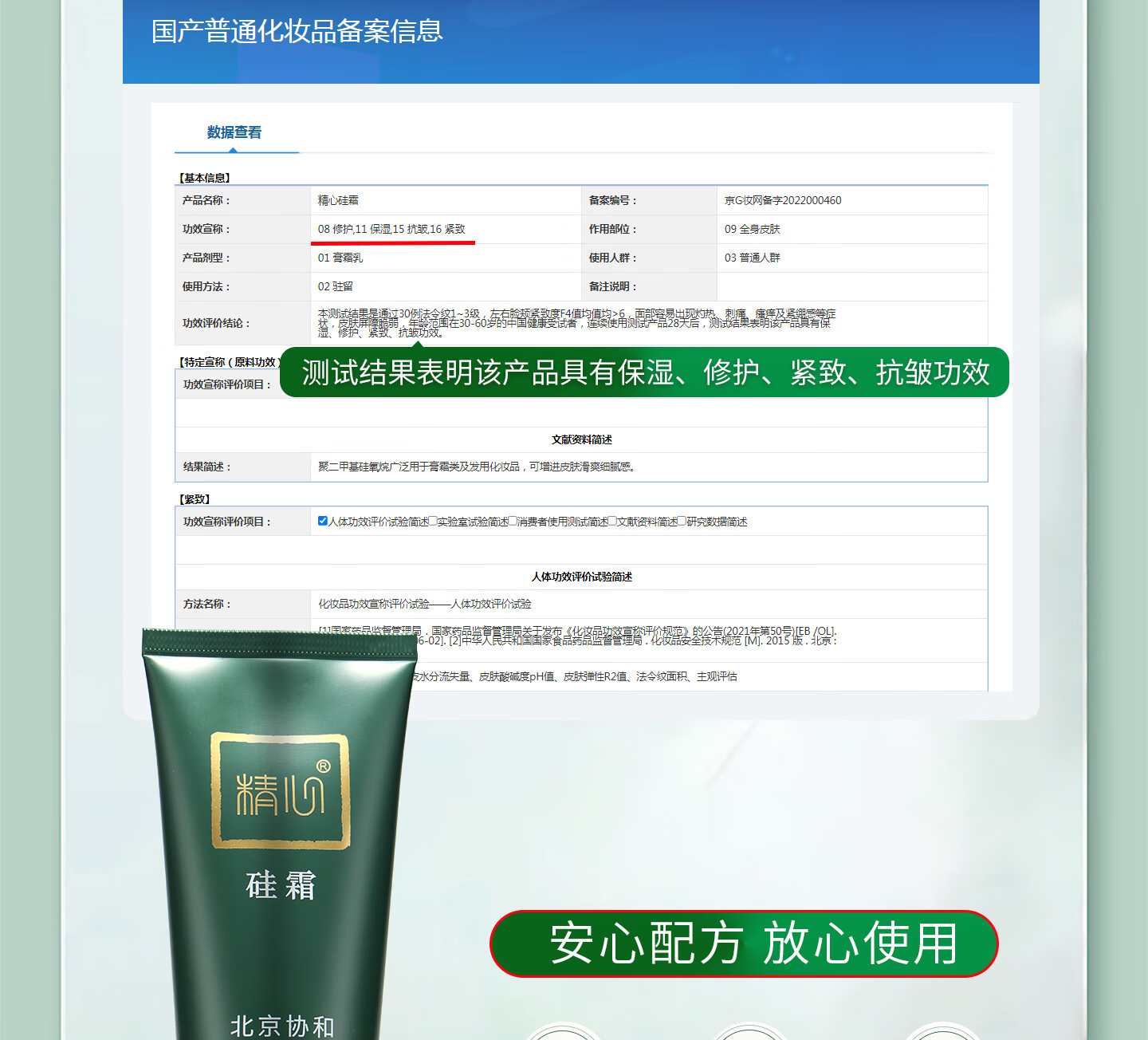This screenshot has height=1040, width=1148.
Task: Click the 精心 logo on the tube
Action: click(280, 790)
